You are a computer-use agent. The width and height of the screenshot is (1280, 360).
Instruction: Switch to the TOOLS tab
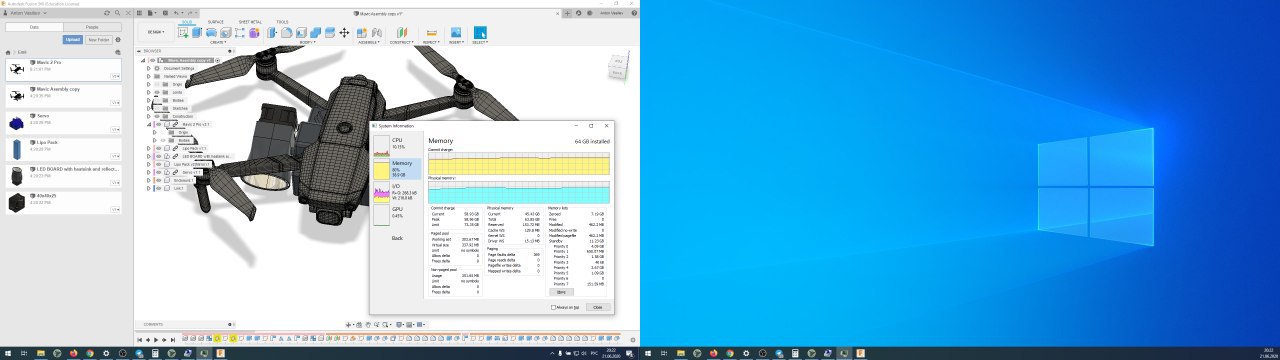pyautogui.click(x=282, y=22)
